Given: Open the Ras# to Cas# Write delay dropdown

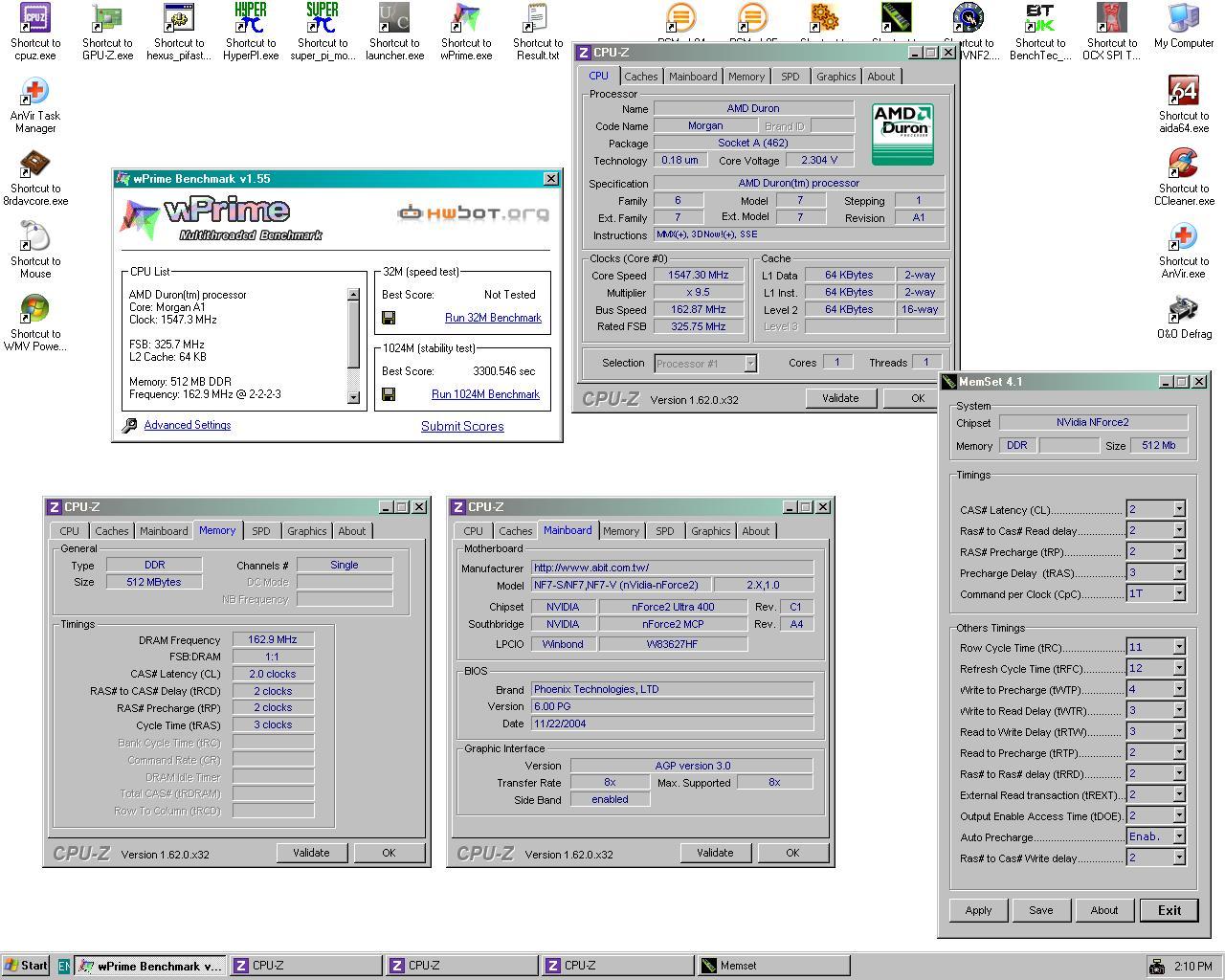Looking at the screenshot, I should tap(1179, 857).
